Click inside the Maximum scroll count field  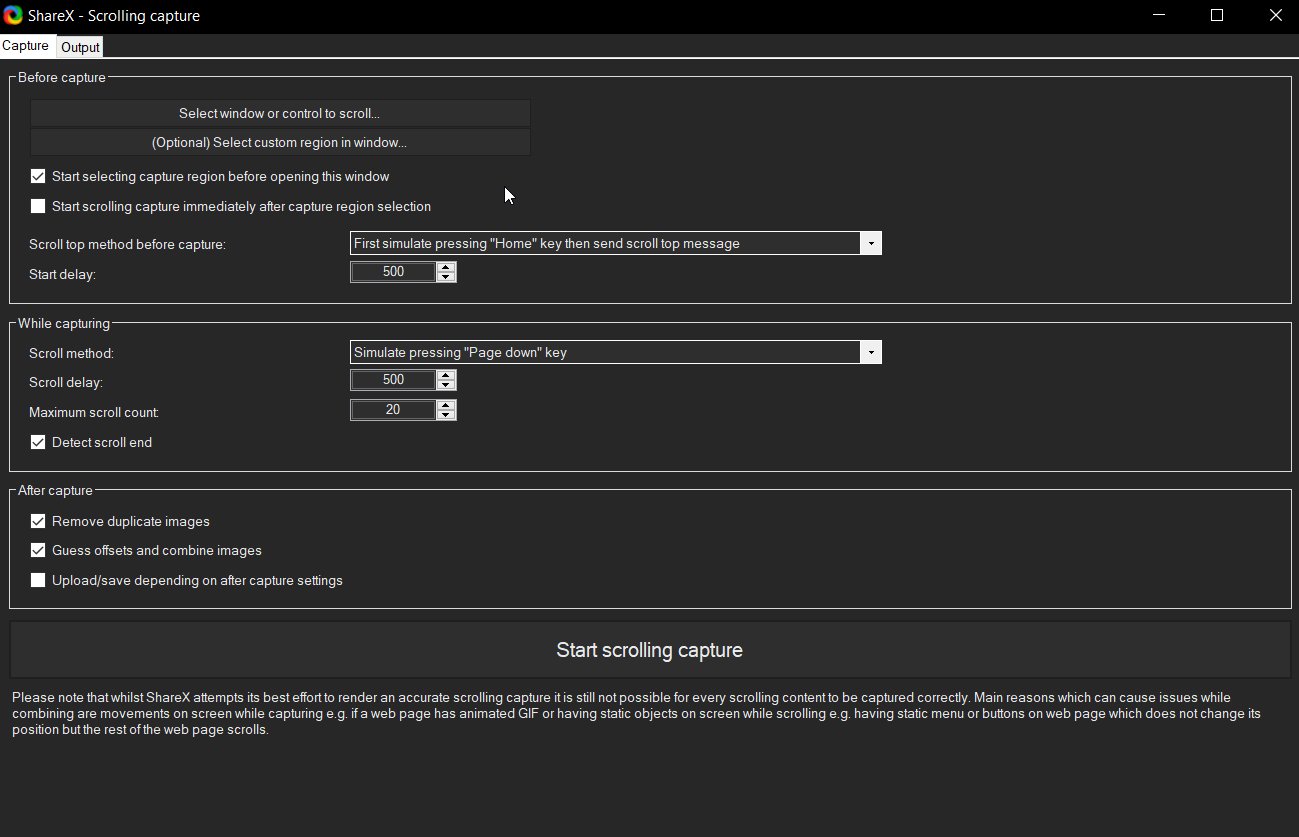(393, 410)
